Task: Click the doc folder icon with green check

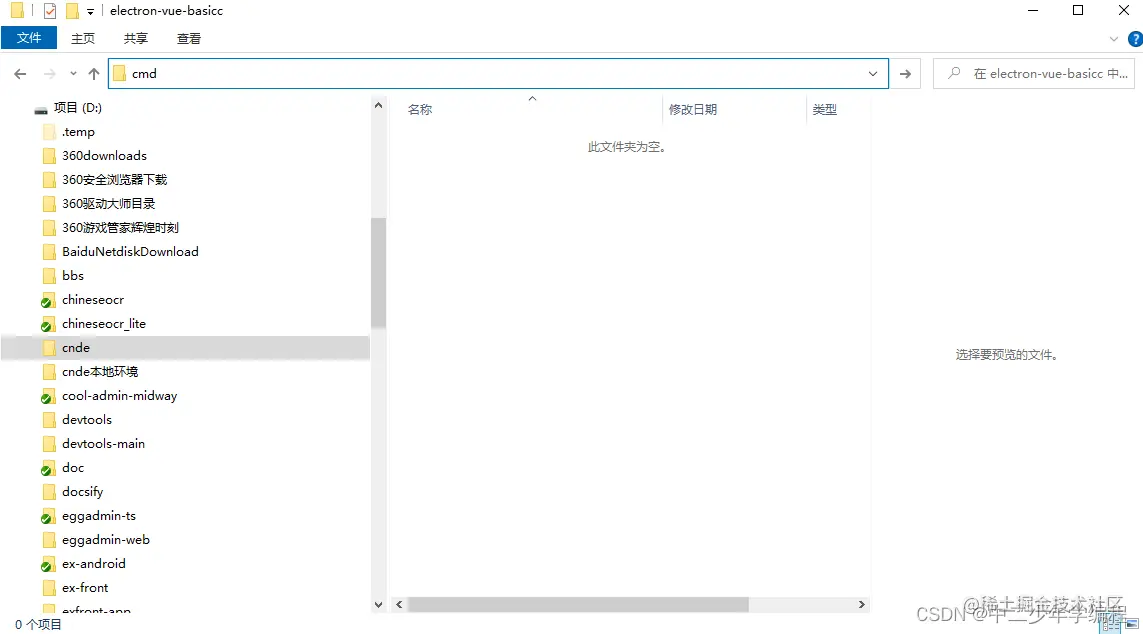Action: (48, 469)
